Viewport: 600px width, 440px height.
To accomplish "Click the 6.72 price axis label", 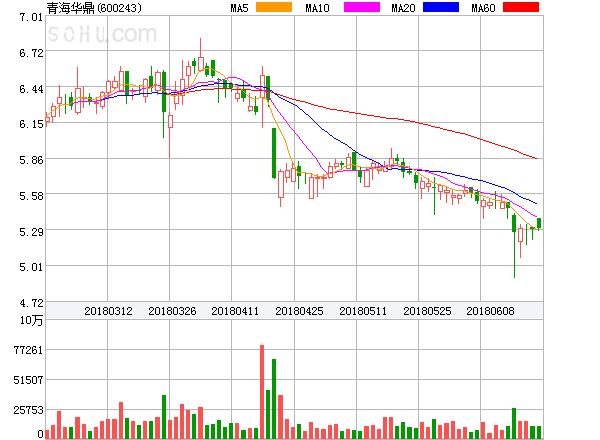I will click(31, 53).
